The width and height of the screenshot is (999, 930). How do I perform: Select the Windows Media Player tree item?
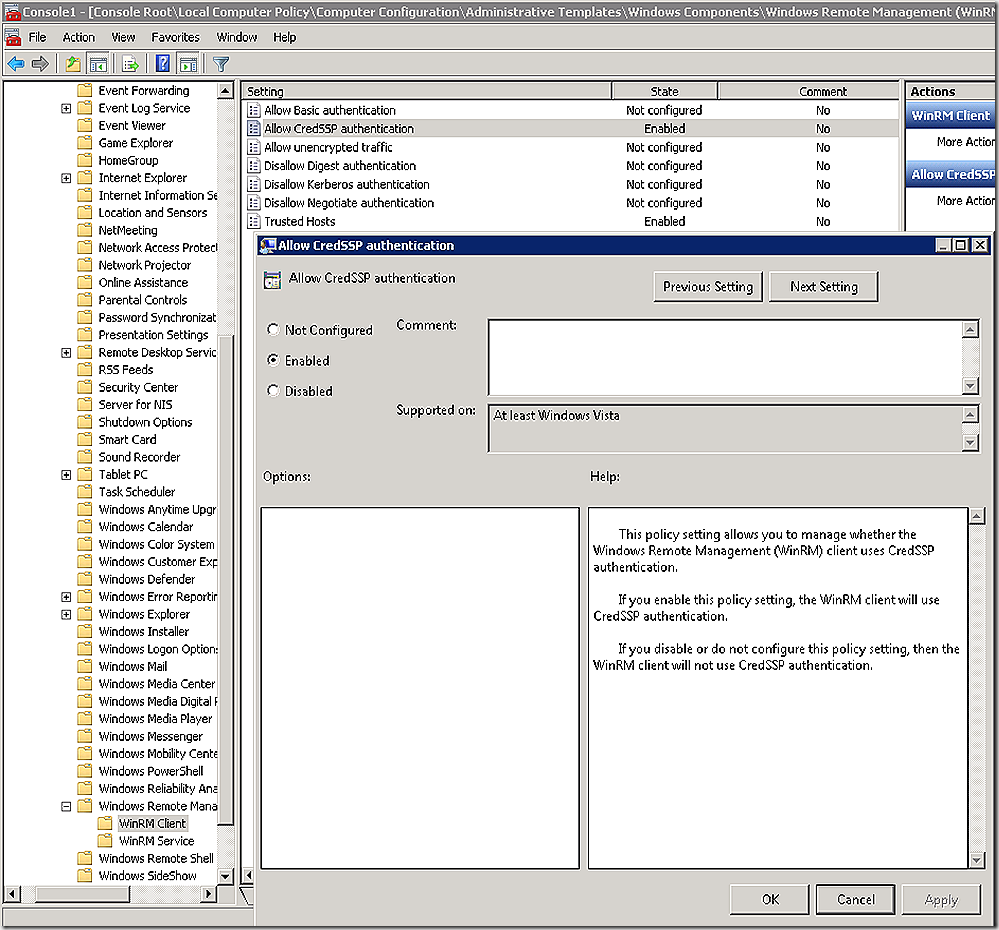click(155, 719)
